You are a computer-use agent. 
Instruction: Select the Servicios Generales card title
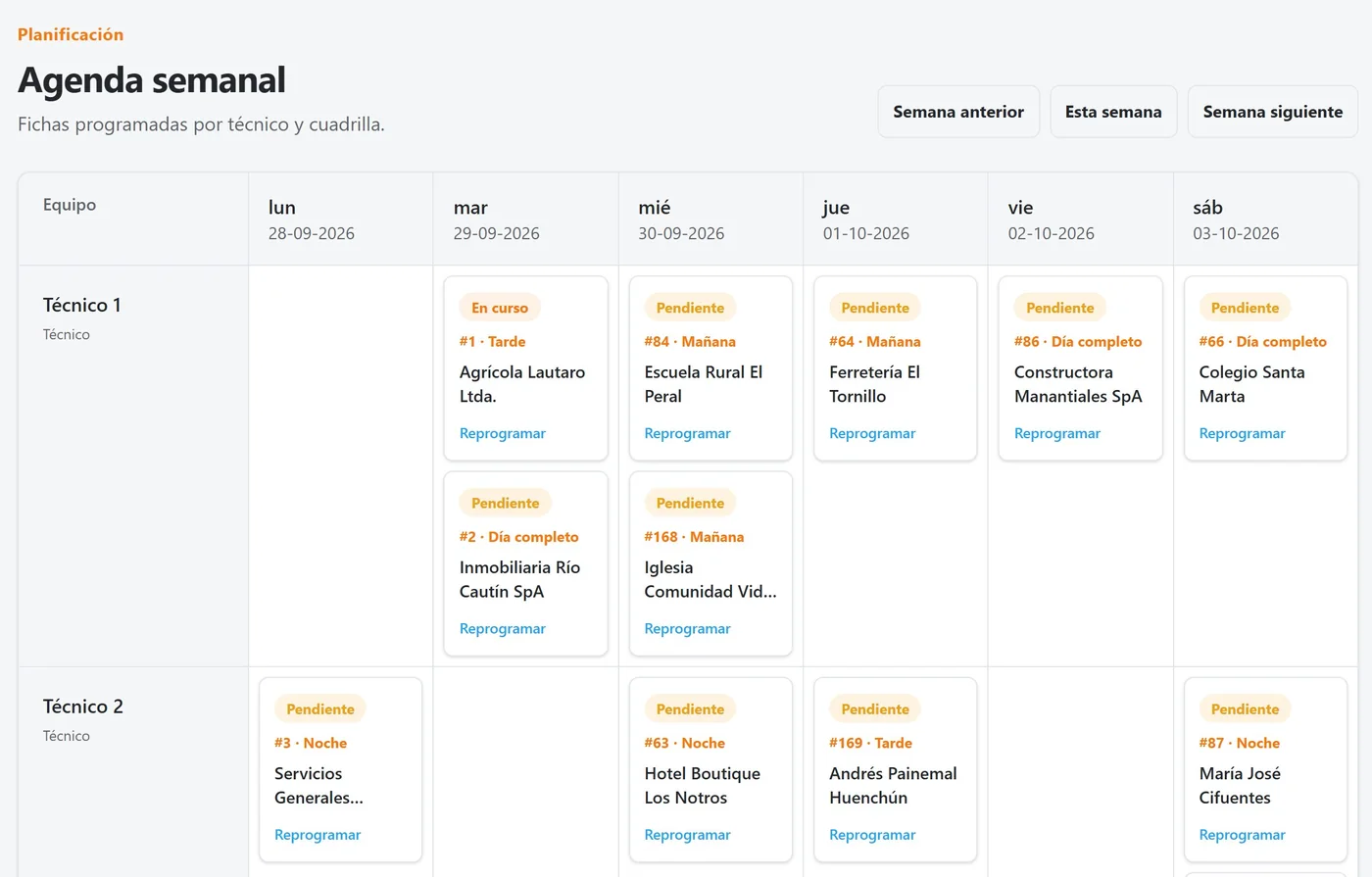tap(319, 786)
